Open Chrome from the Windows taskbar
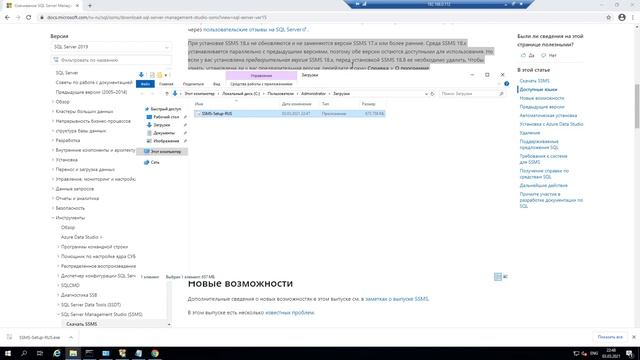Viewport: 640px width, 360px height. click(x=155, y=353)
